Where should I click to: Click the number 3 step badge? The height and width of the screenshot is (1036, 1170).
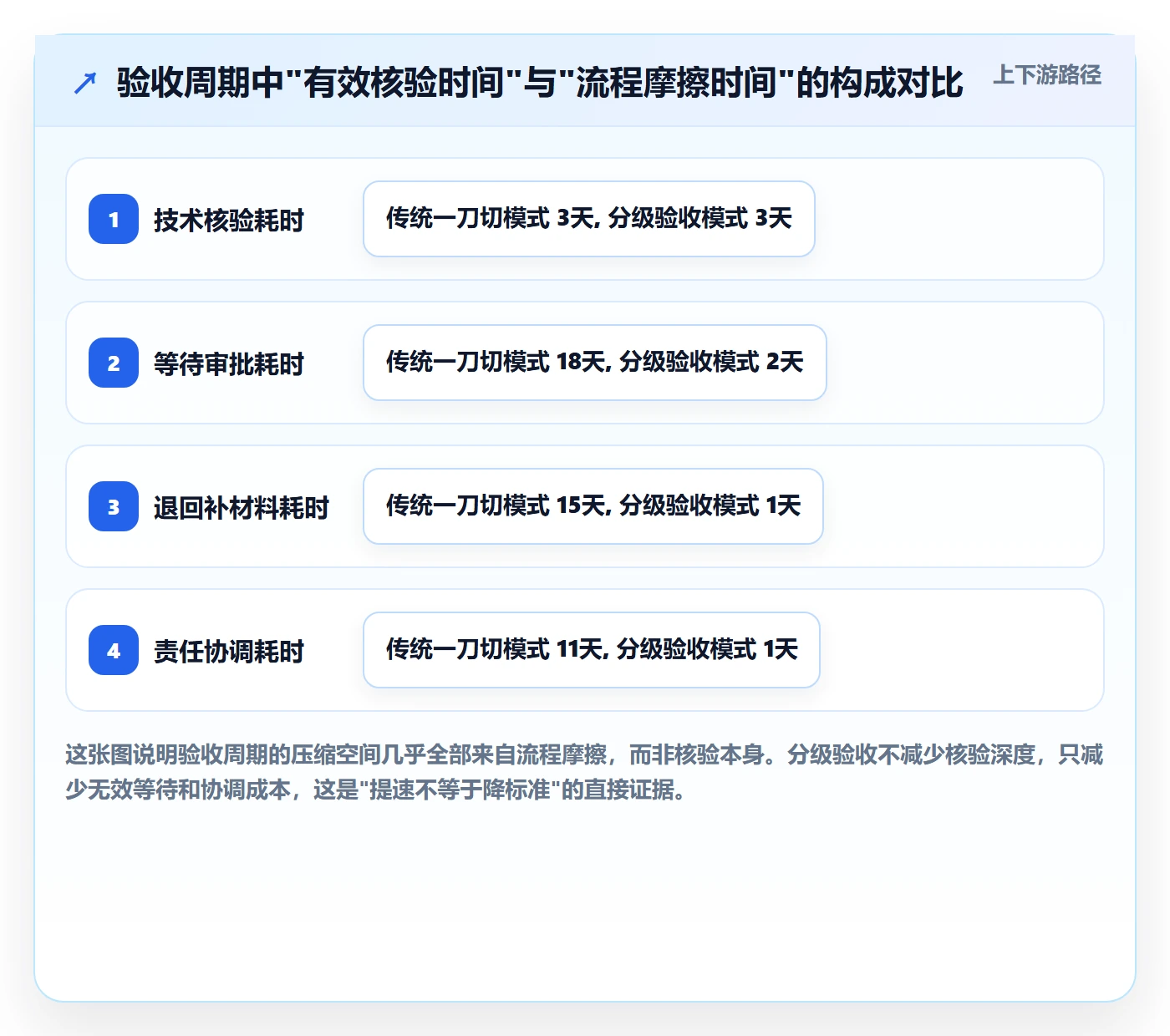click(114, 506)
